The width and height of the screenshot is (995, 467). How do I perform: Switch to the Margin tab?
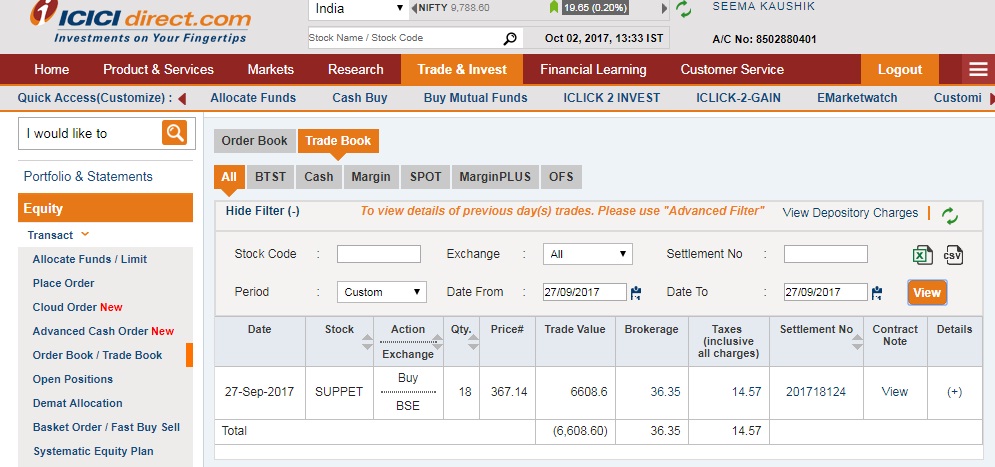point(371,177)
